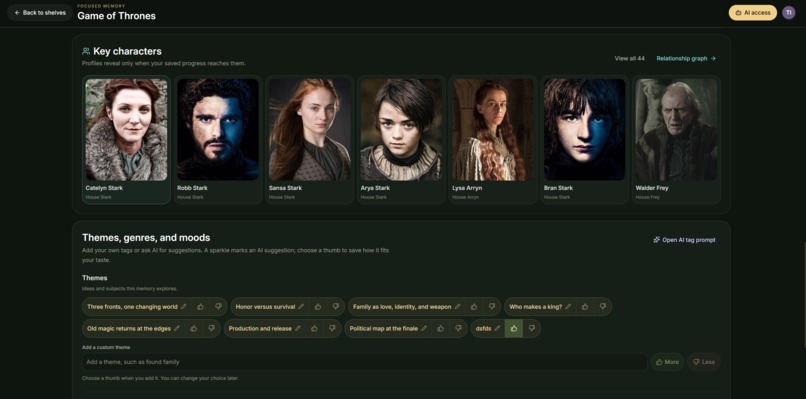Edit 'Political map at the finale' tag
806x399 pixels.
pyautogui.click(x=424, y=329)
